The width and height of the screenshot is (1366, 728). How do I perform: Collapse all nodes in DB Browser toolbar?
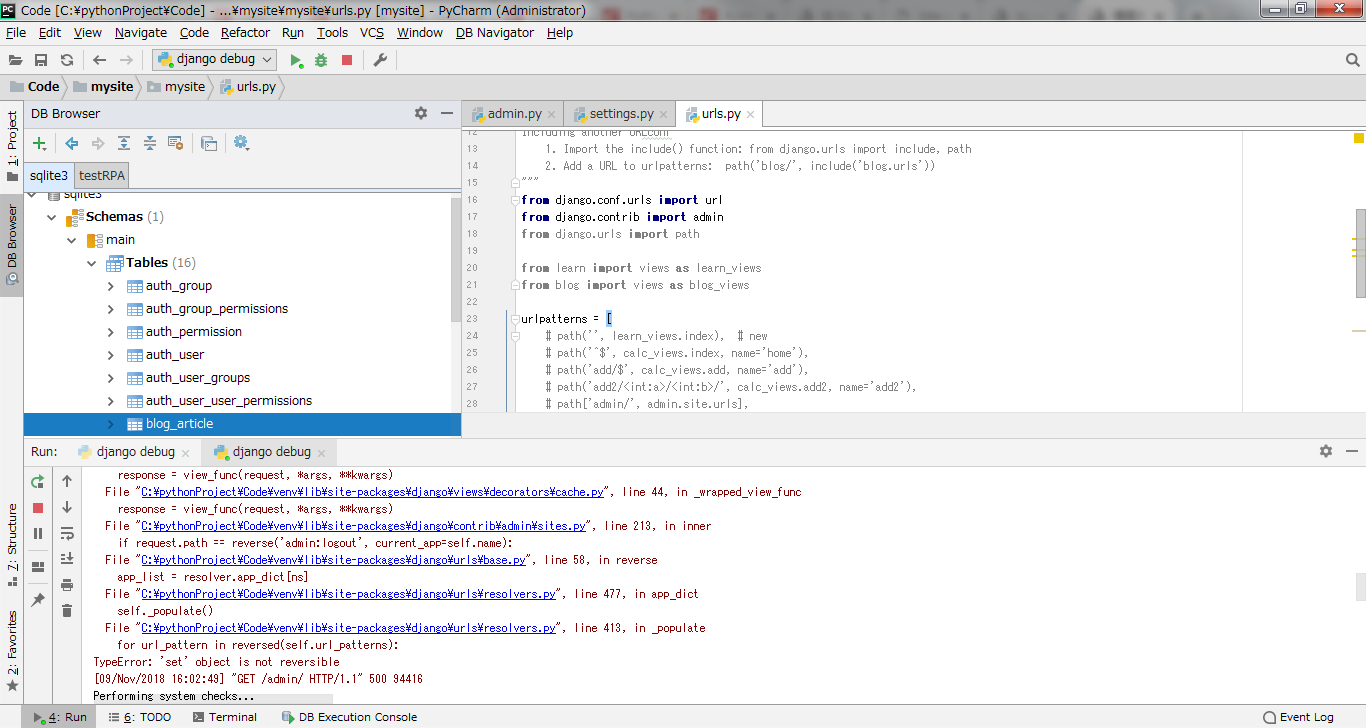pos(150,143)
